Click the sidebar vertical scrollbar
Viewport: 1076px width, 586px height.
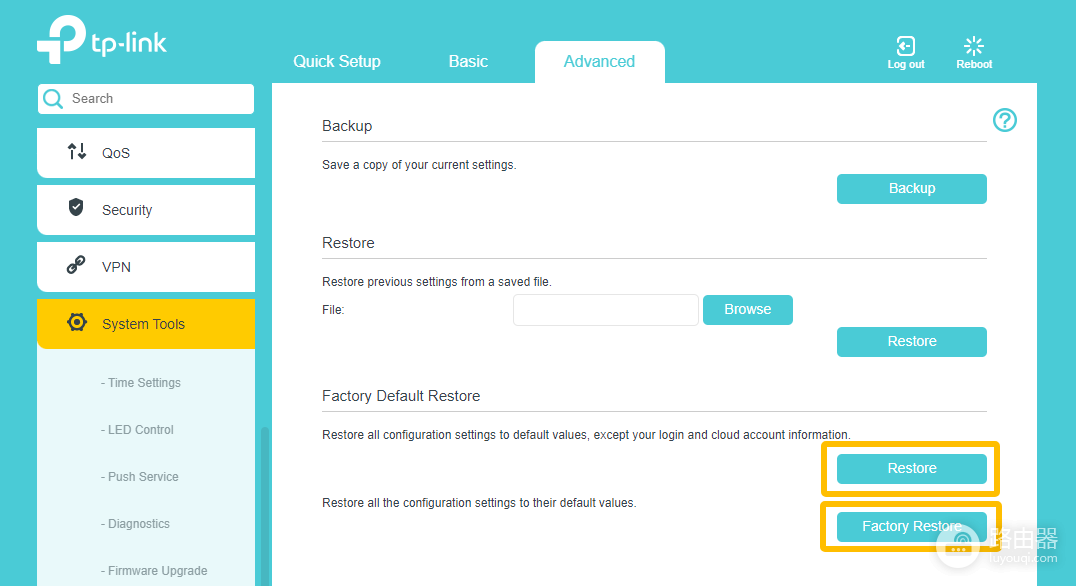265,506
